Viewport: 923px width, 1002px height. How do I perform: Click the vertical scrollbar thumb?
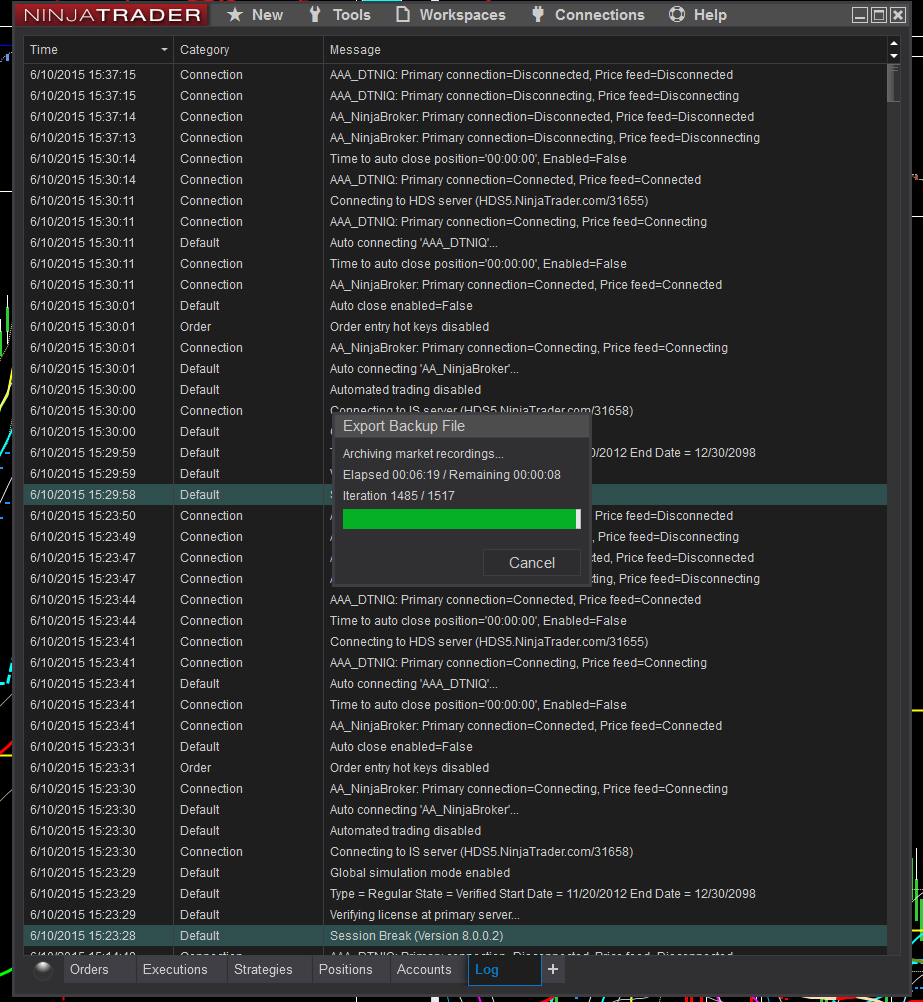pyautogui.click(x=894, y=83)
